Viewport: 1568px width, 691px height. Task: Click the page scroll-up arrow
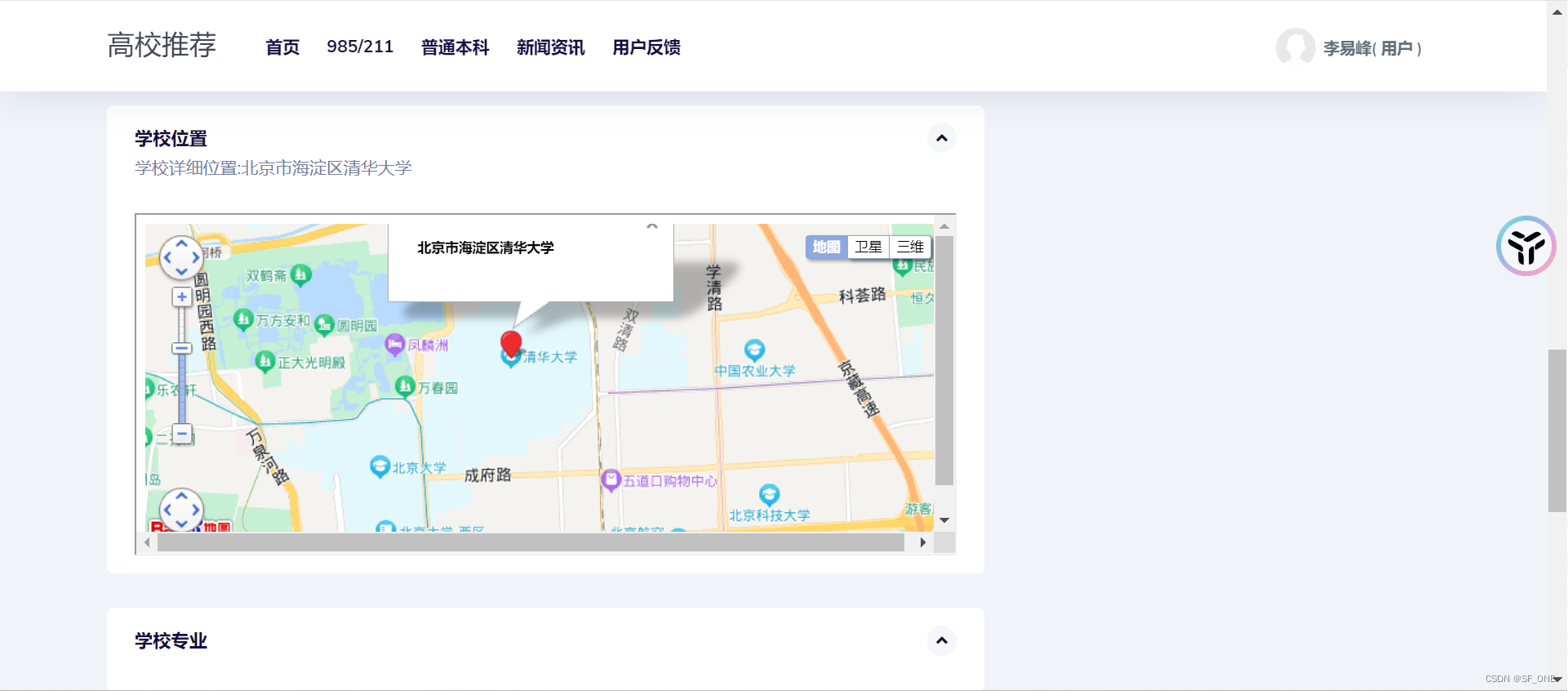[1557, 11]
